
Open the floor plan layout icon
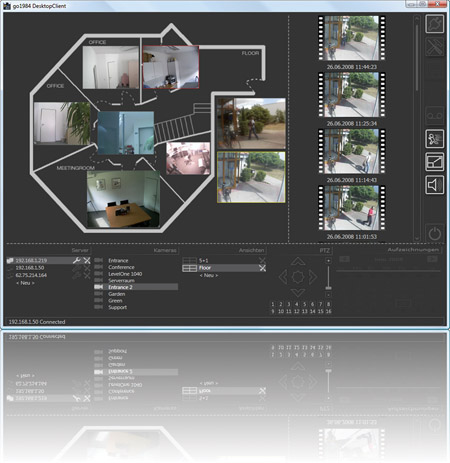pyautogui.click(x=435, y=162)
